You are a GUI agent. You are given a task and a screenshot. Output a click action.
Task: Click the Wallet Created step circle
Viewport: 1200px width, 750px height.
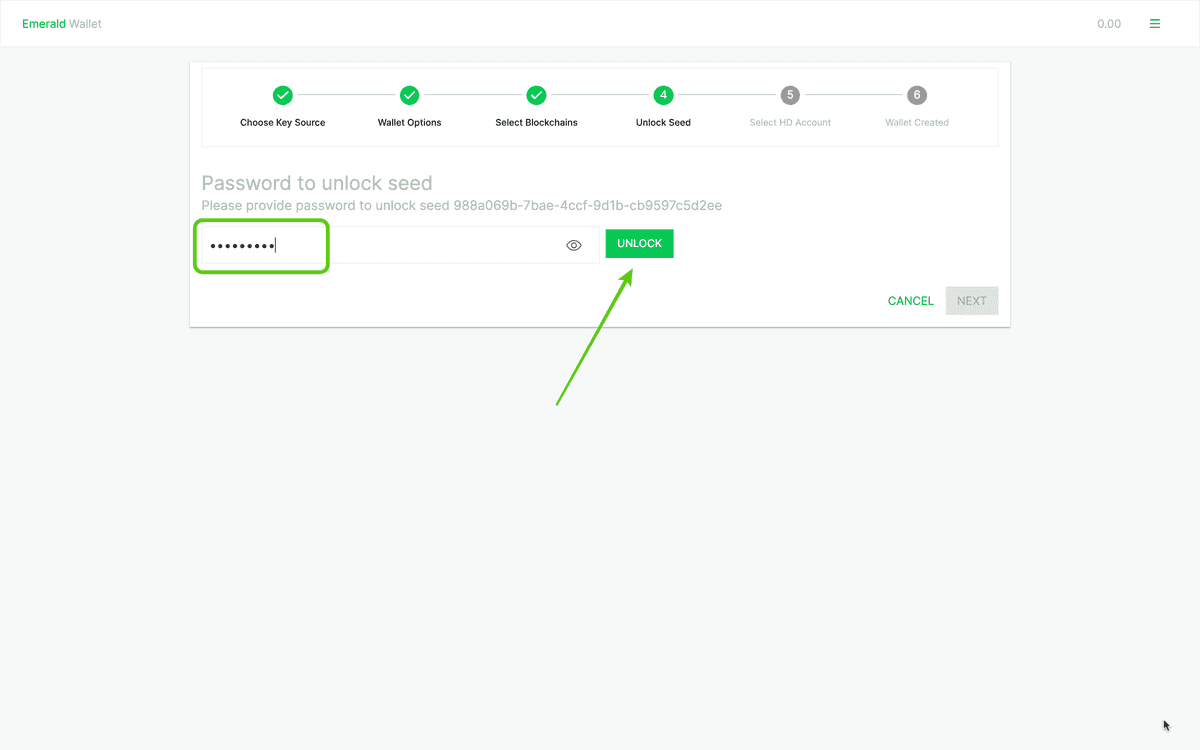[x=917, y=95]
